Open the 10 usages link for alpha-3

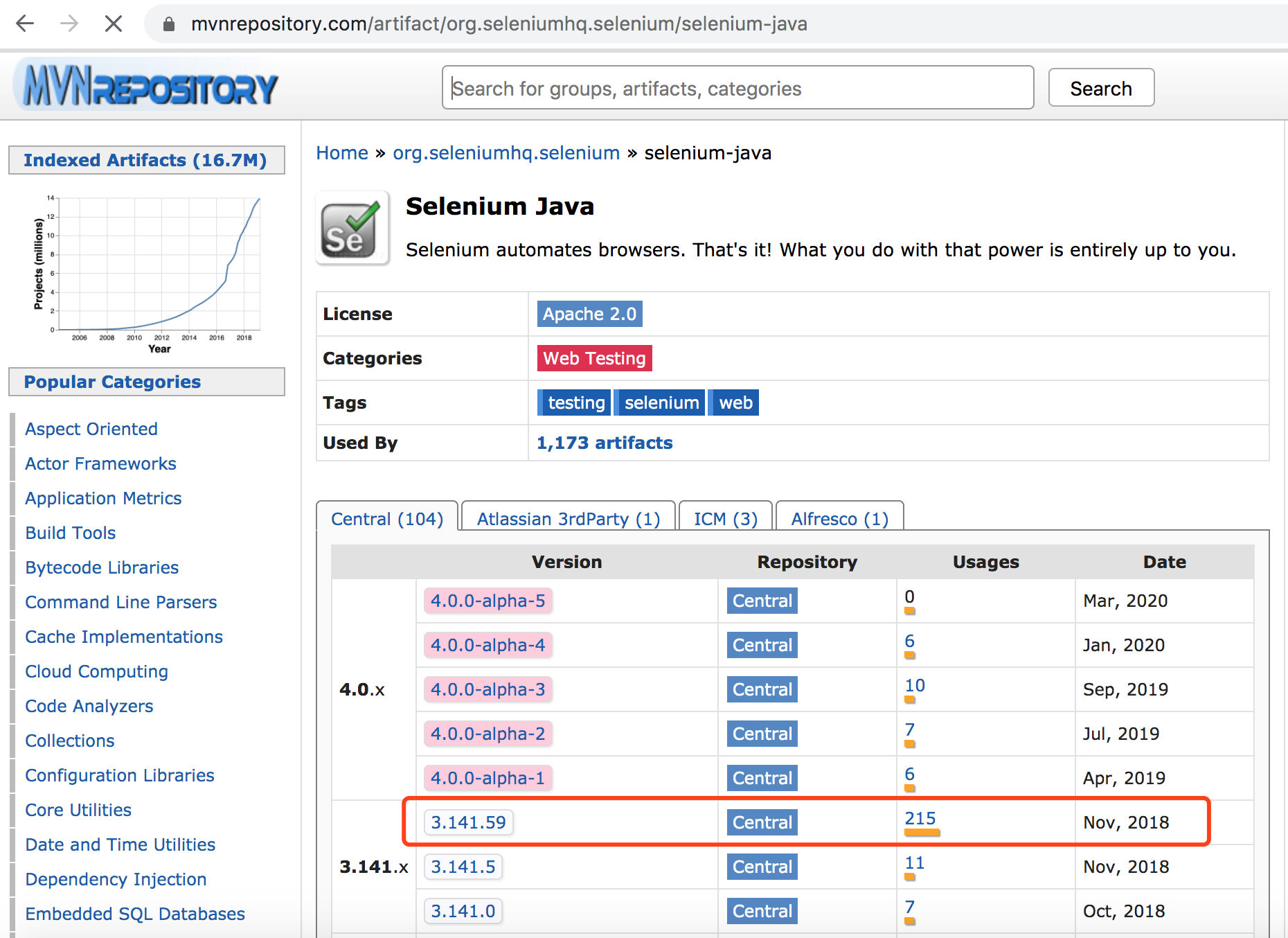(915, 685)
